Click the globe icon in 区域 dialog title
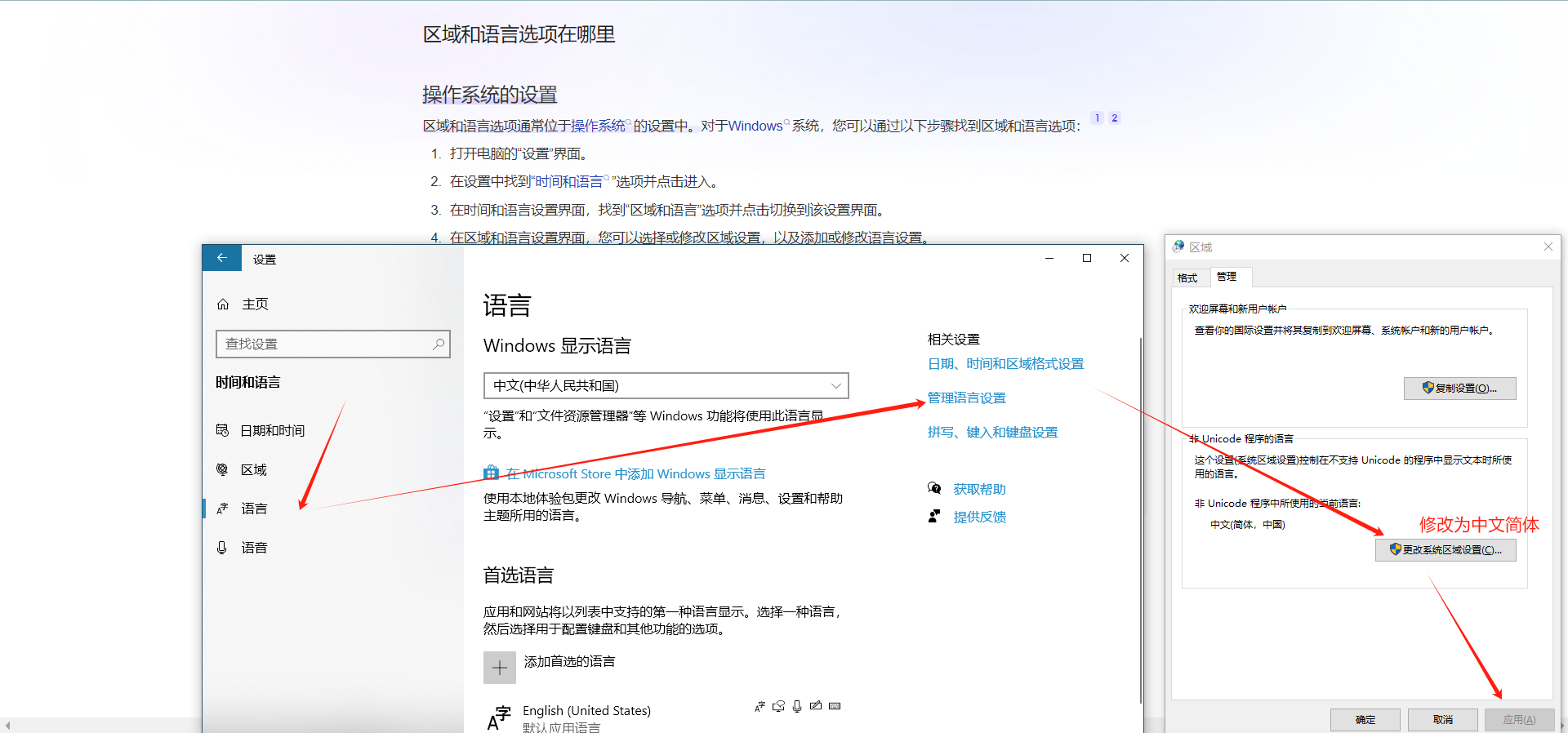The height and width of the screenshot is (733, 1568). (1178, 247)
